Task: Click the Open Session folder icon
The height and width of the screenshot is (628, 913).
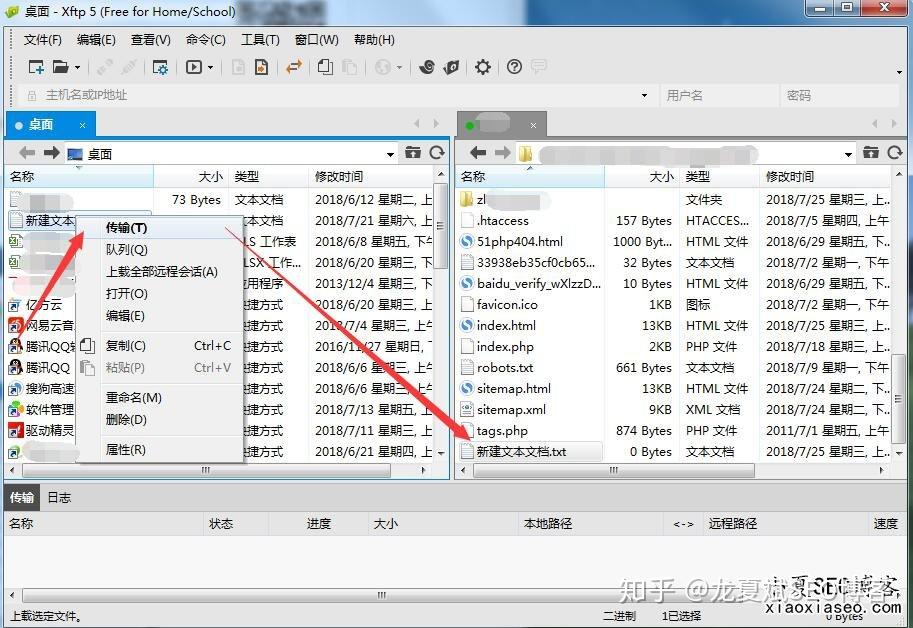Action: [x=61, y=67]
